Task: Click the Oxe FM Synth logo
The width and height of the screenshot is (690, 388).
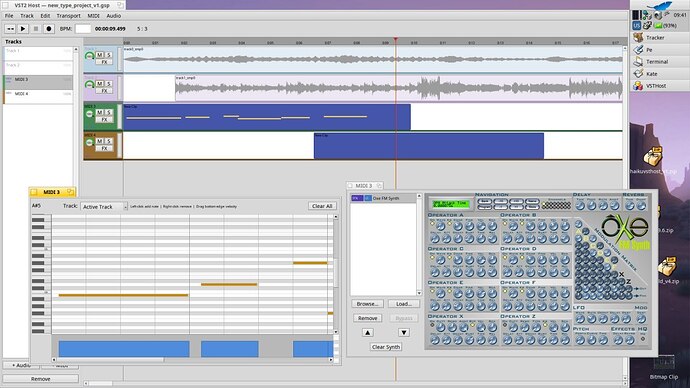Action: coord(626,232)
